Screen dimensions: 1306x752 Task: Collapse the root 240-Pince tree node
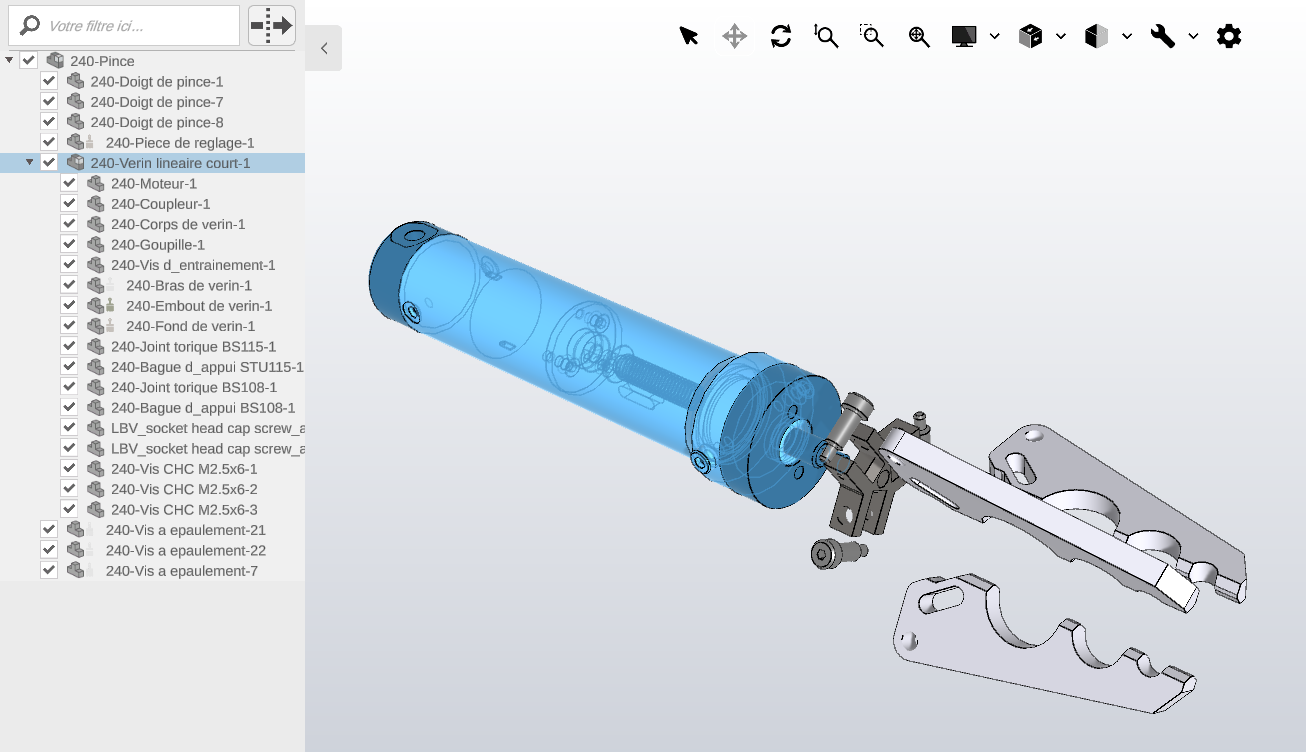[10, 61]
